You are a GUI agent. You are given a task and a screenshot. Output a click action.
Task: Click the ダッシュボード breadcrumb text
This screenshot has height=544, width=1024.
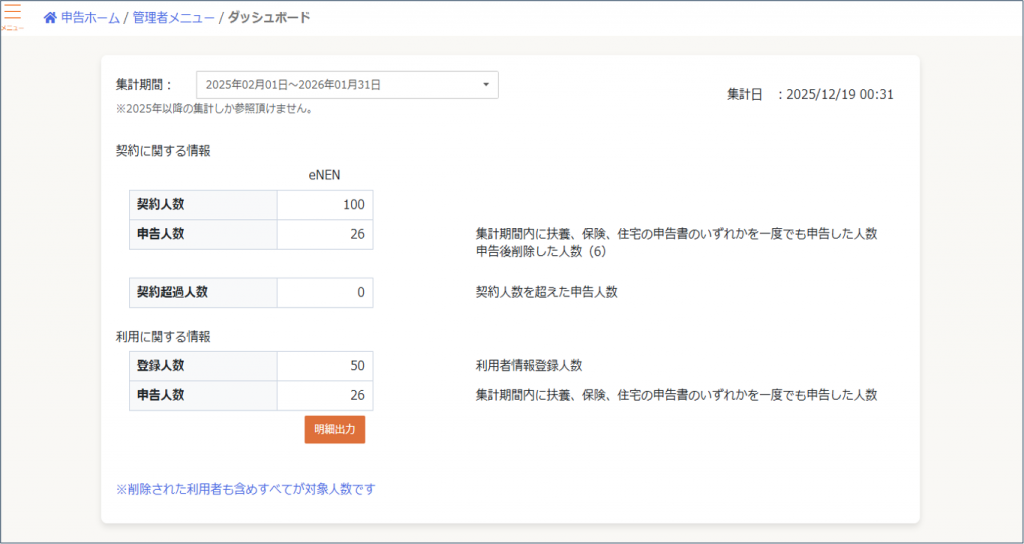pyautogui.click(x=268, y=18)
